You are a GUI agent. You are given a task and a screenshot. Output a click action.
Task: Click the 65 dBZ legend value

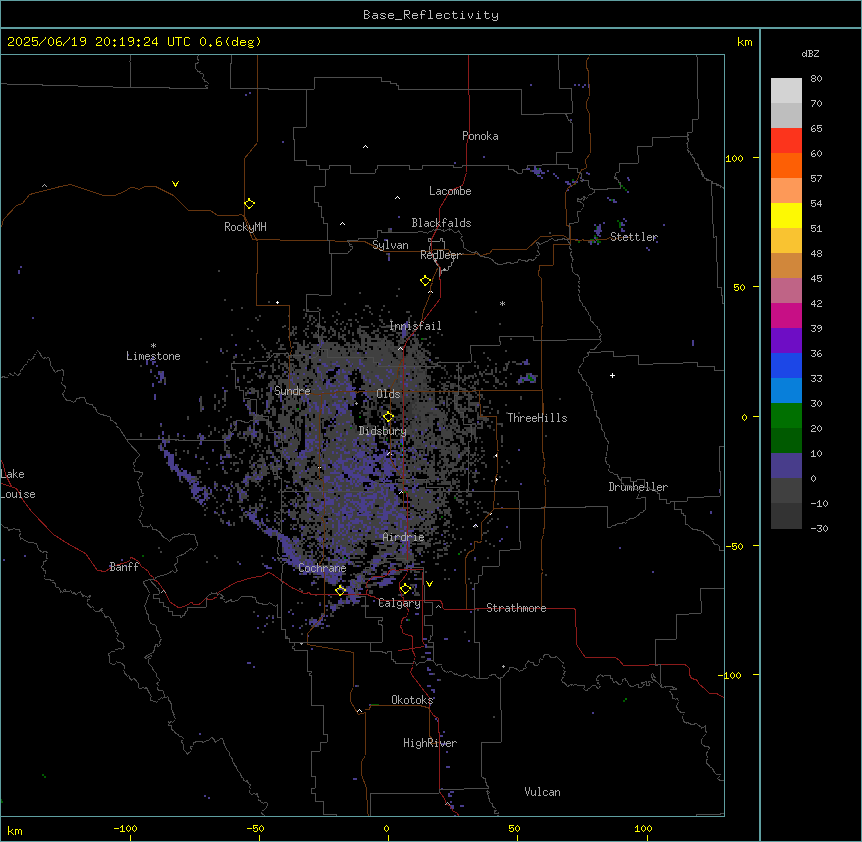click(x=816, y=128)
